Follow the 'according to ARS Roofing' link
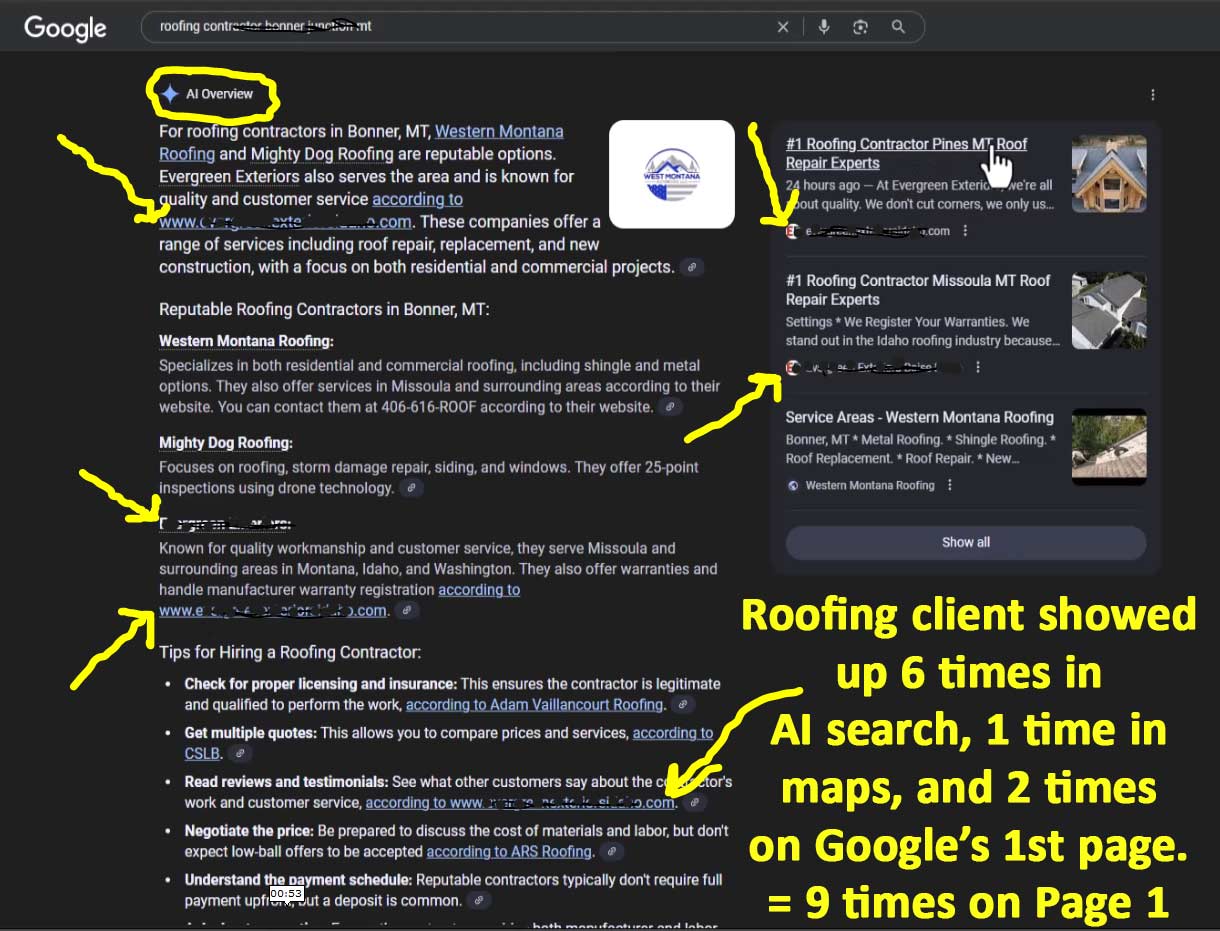Viewport: 1220px width, 931px height. 509,852
